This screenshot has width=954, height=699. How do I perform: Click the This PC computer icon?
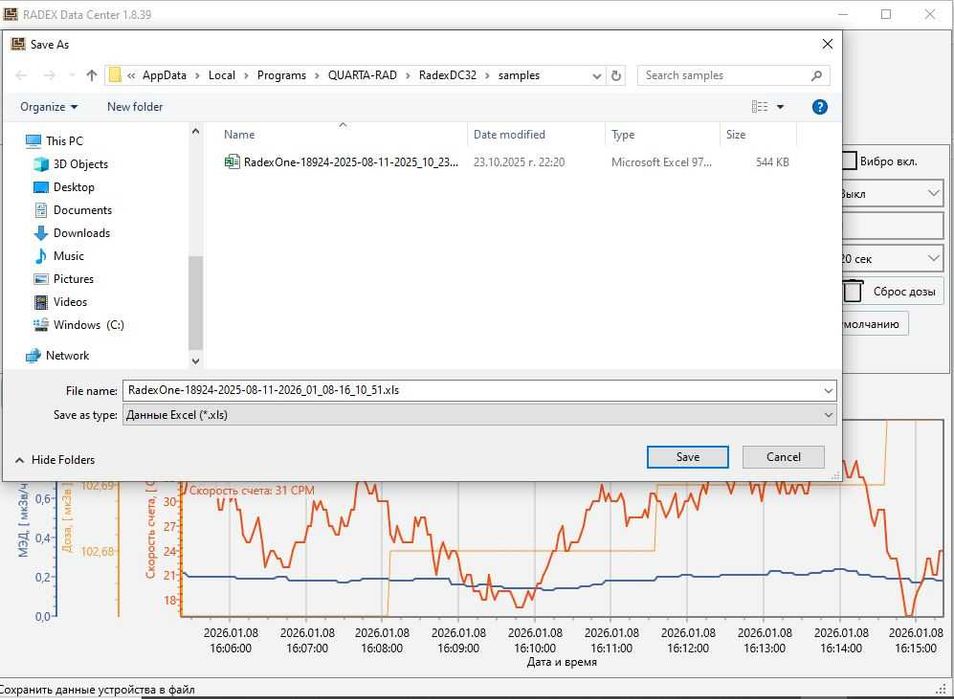(33, 141)
